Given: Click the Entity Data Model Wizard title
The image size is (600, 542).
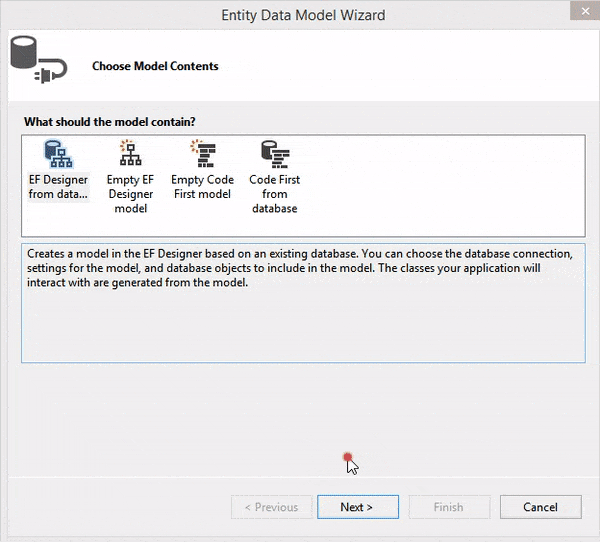Looking at the screenshot, I should [x=303, y=15].
